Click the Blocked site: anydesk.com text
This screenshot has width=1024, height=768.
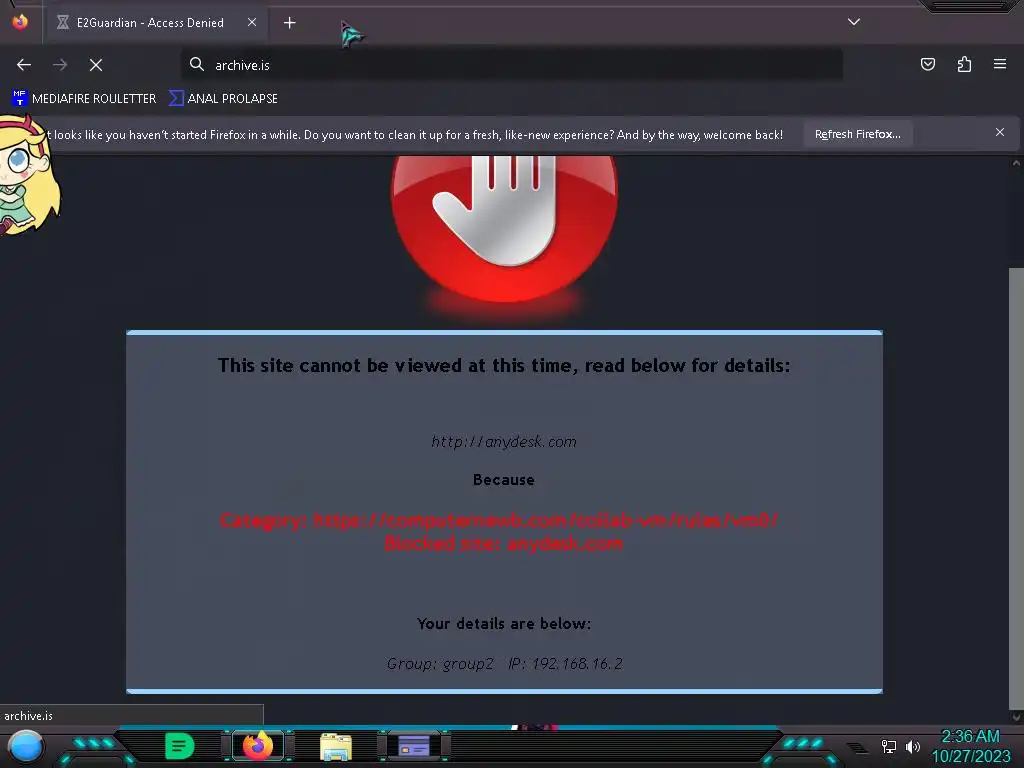[x=504, y=543]
